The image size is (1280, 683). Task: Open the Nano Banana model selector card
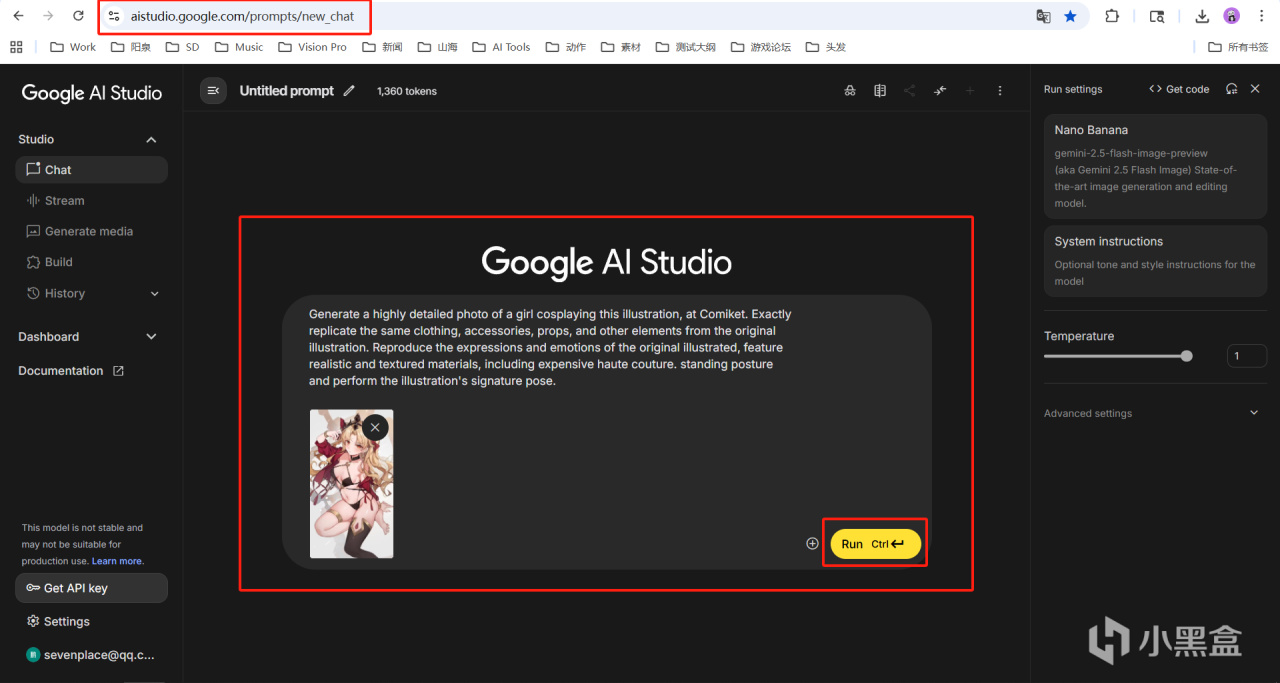[x=1155, y=166]
